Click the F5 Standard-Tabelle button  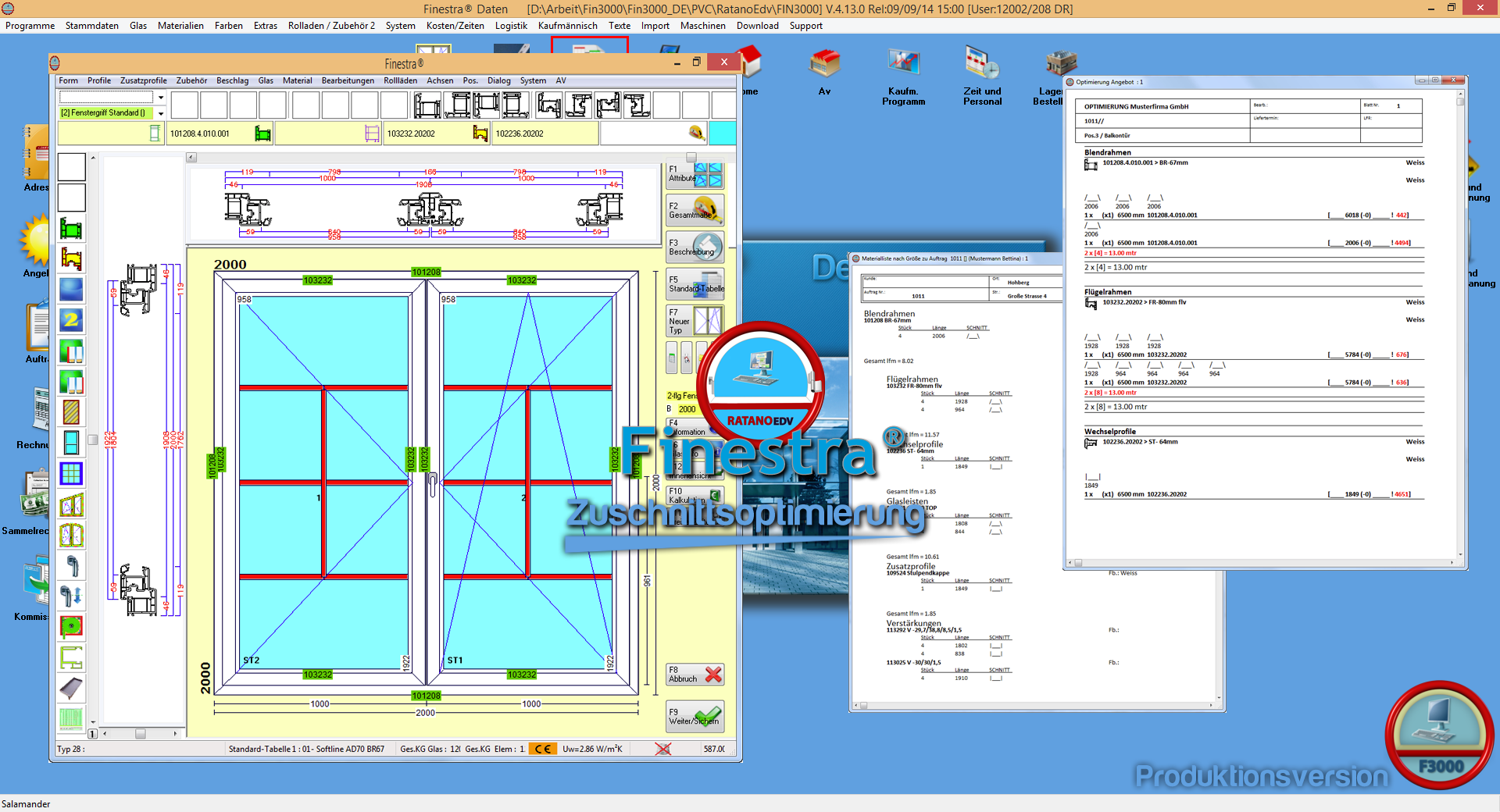point(695,284)
